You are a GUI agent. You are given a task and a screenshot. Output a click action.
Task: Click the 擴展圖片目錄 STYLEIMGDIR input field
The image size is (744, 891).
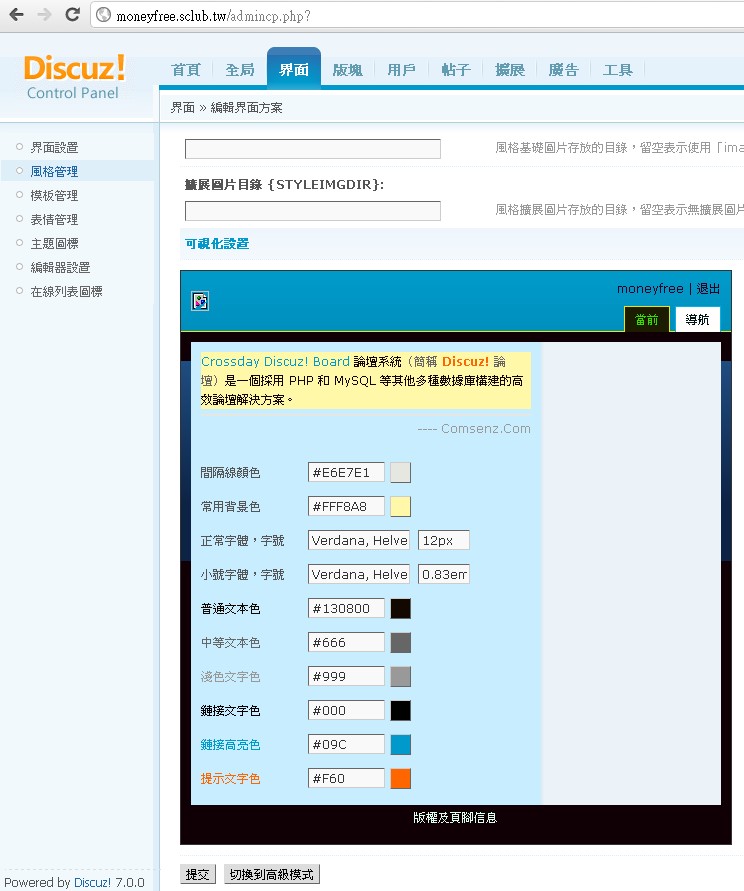click(313, 211)
